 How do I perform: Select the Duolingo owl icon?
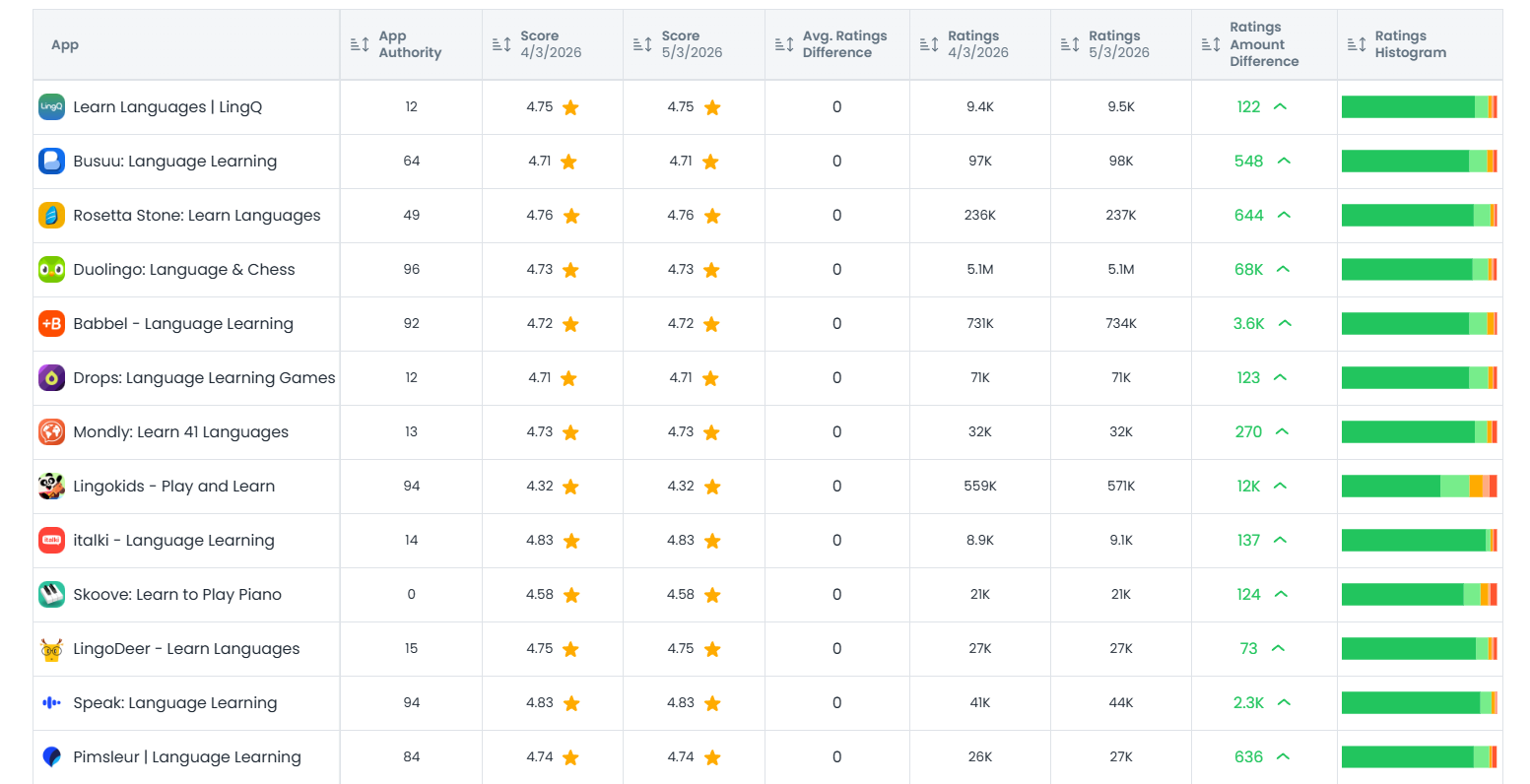coord(51,270)
